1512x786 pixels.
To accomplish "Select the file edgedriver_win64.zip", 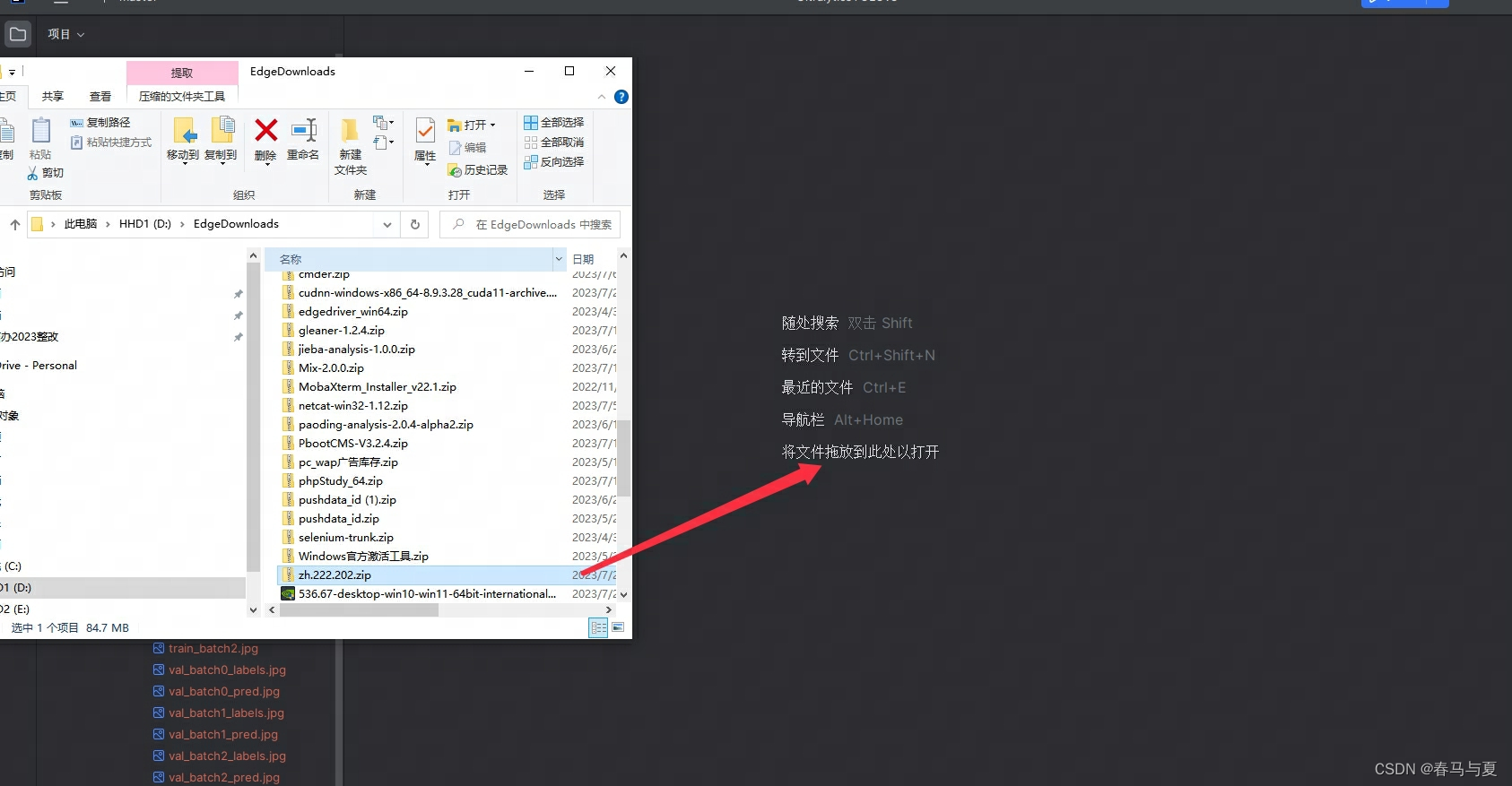I will [x=353, y=312].
